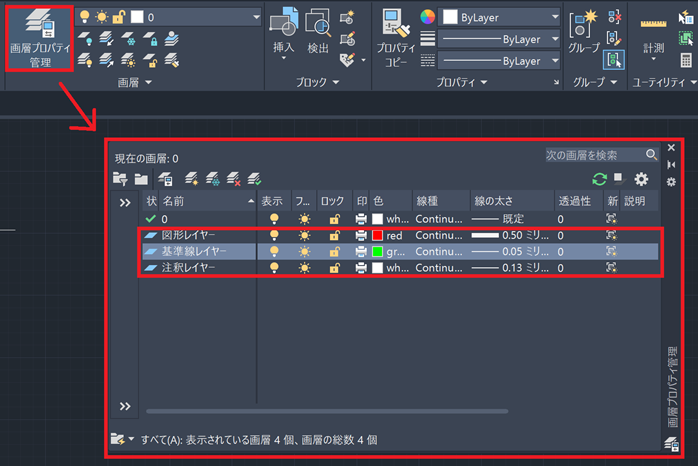The height and width of the screenshot is (466, 698).
Task: Click the auto-hide button below the palette close X
Action: tap(671, 164)
